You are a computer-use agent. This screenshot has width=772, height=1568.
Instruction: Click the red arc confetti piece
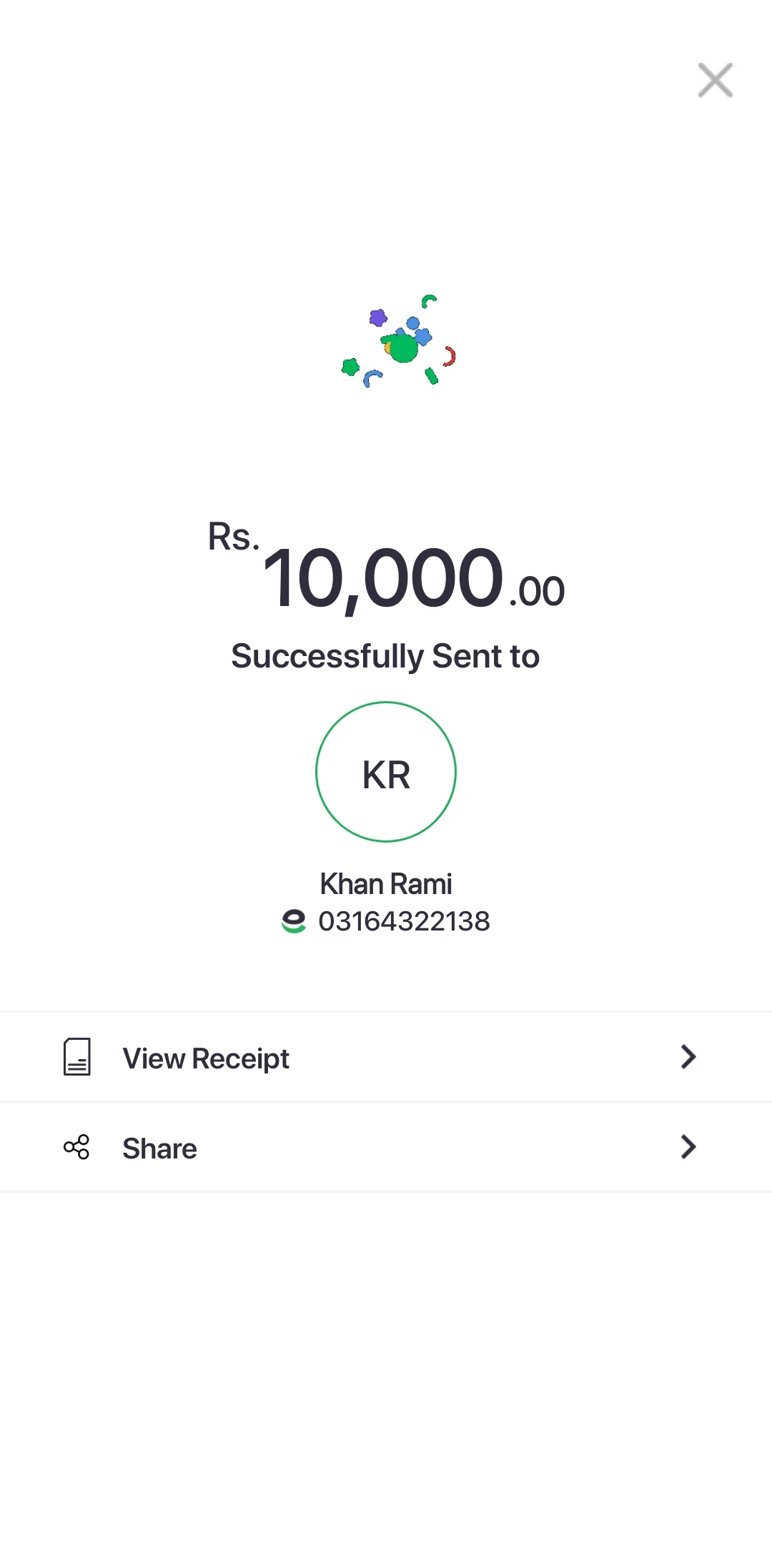(449, 356)
